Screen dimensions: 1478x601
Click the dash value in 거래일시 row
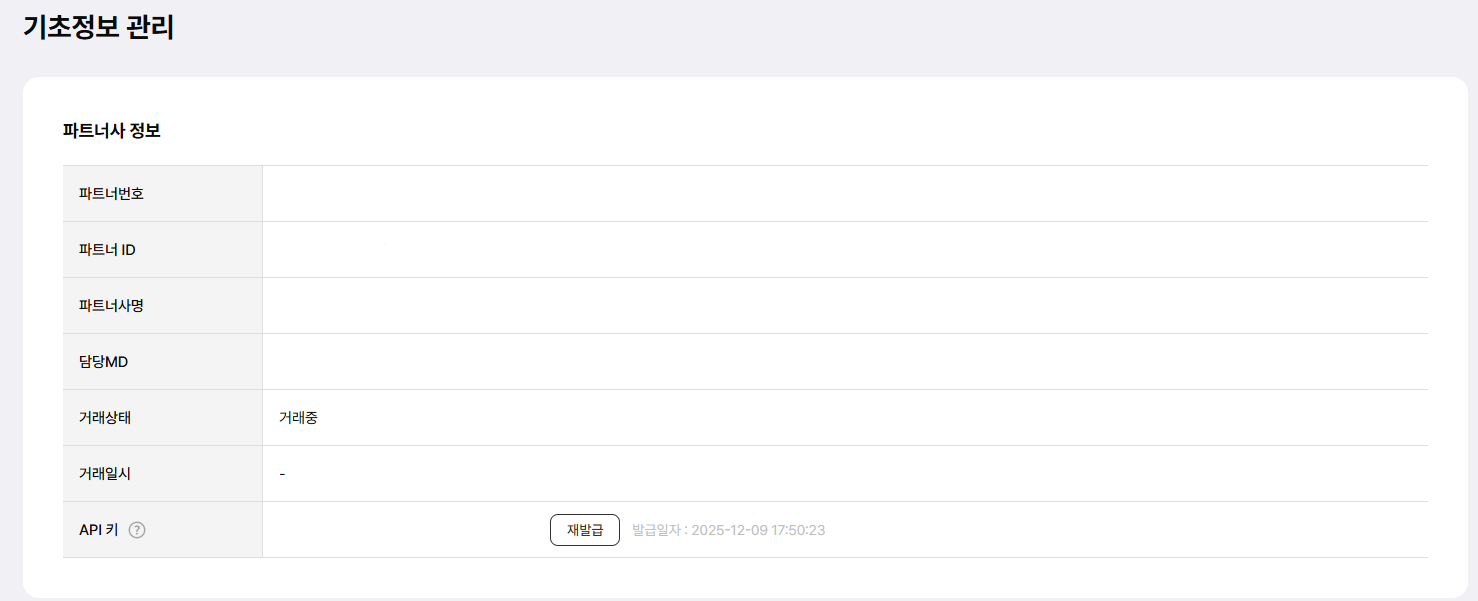(x=283, y=474)
